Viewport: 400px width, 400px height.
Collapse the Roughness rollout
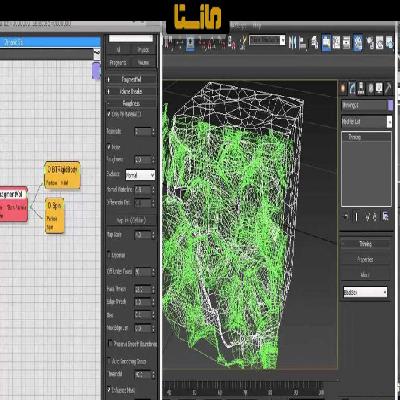pyautogui.click(x=131, y=103)
